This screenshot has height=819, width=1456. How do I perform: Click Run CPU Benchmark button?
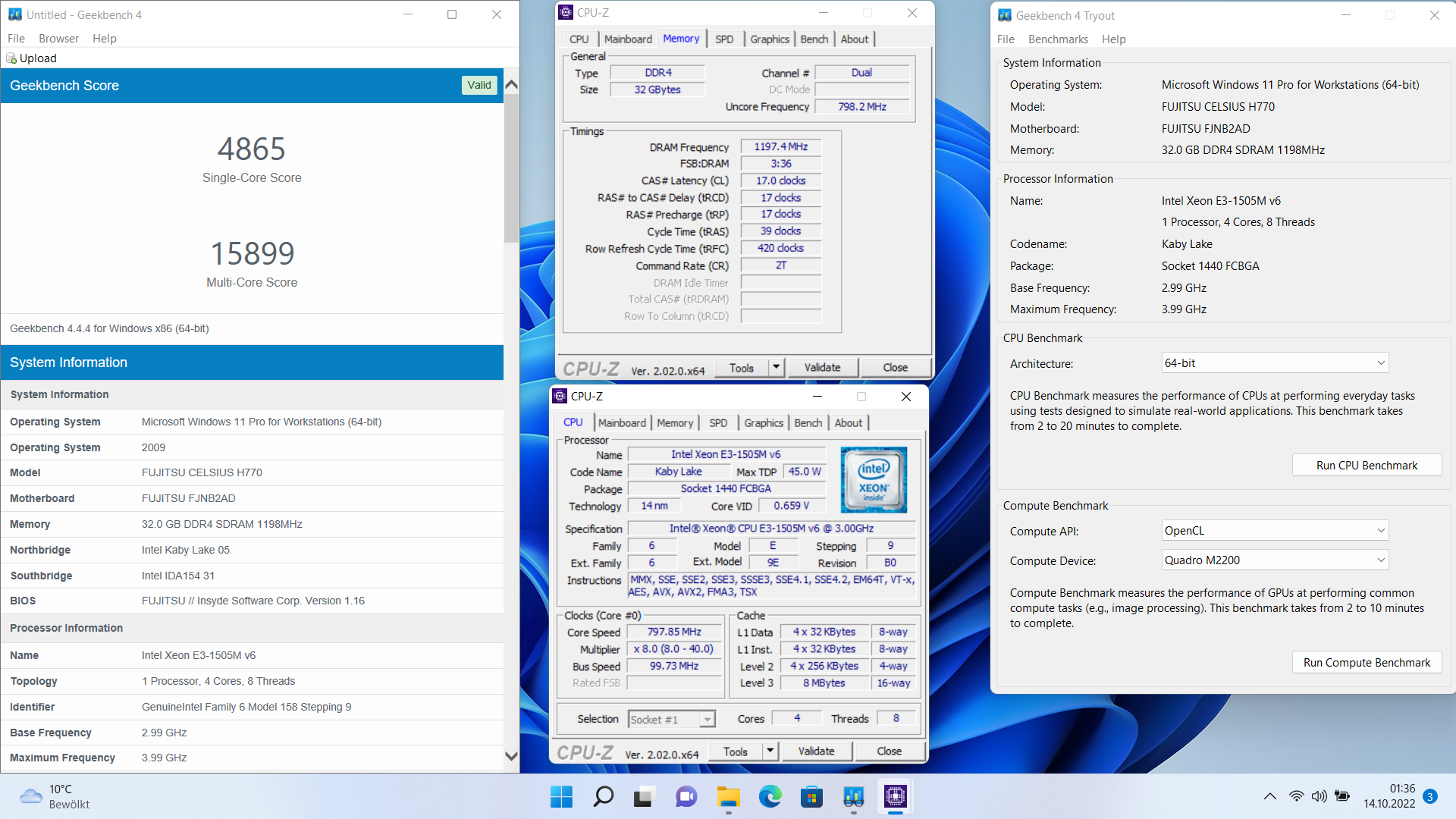tap(1367, 466)
